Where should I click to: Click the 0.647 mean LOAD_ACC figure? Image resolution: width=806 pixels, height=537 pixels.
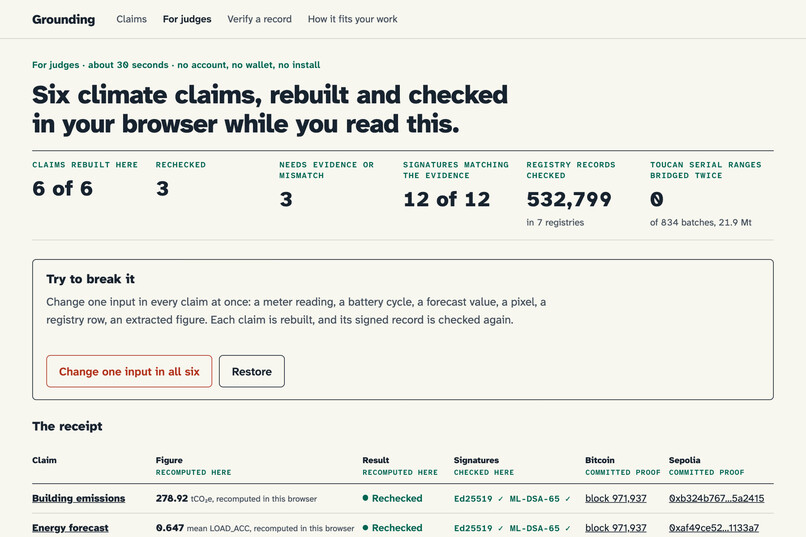click(x=255, y=528)
